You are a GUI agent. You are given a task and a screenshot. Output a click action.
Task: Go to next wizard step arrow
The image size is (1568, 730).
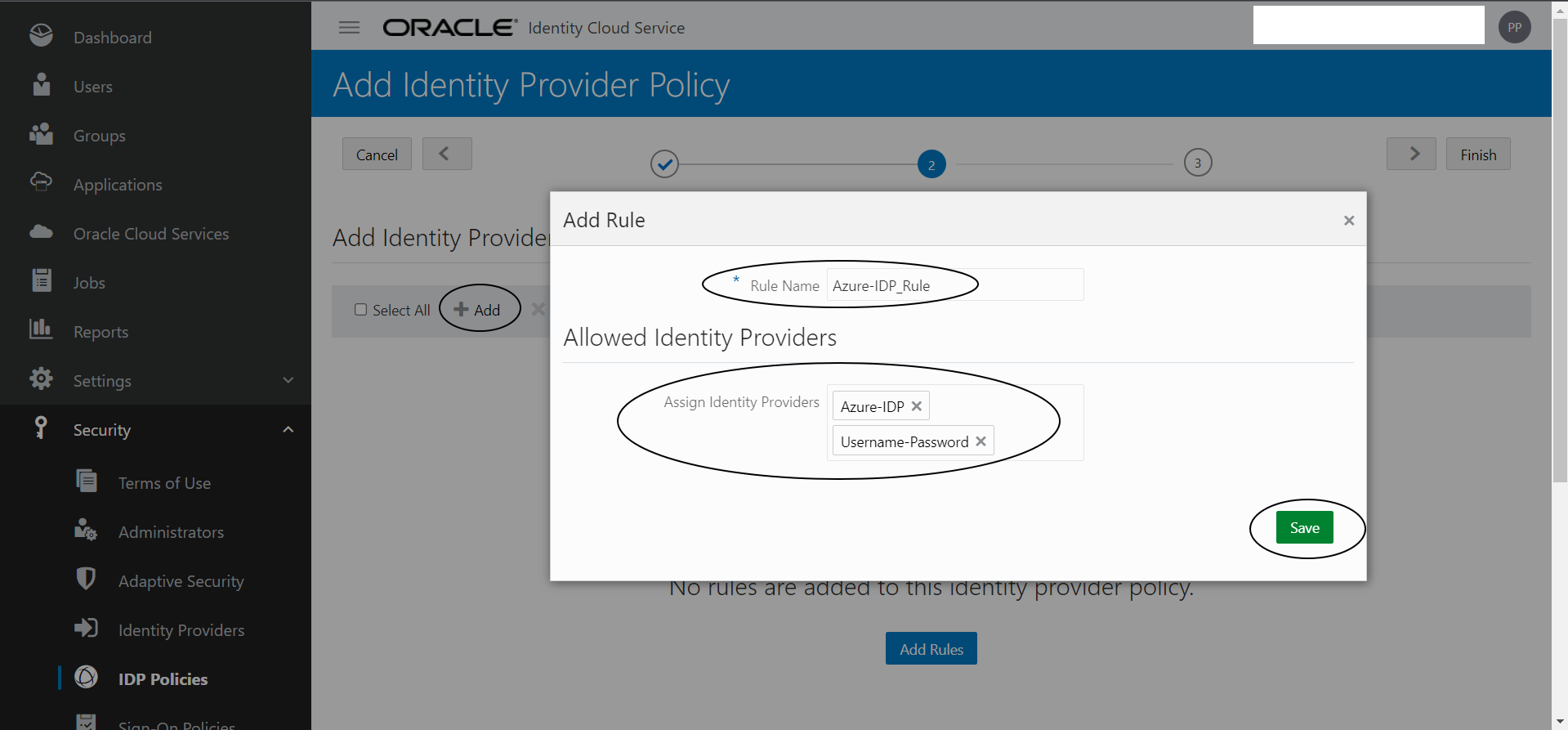(x=1411, y=154)
